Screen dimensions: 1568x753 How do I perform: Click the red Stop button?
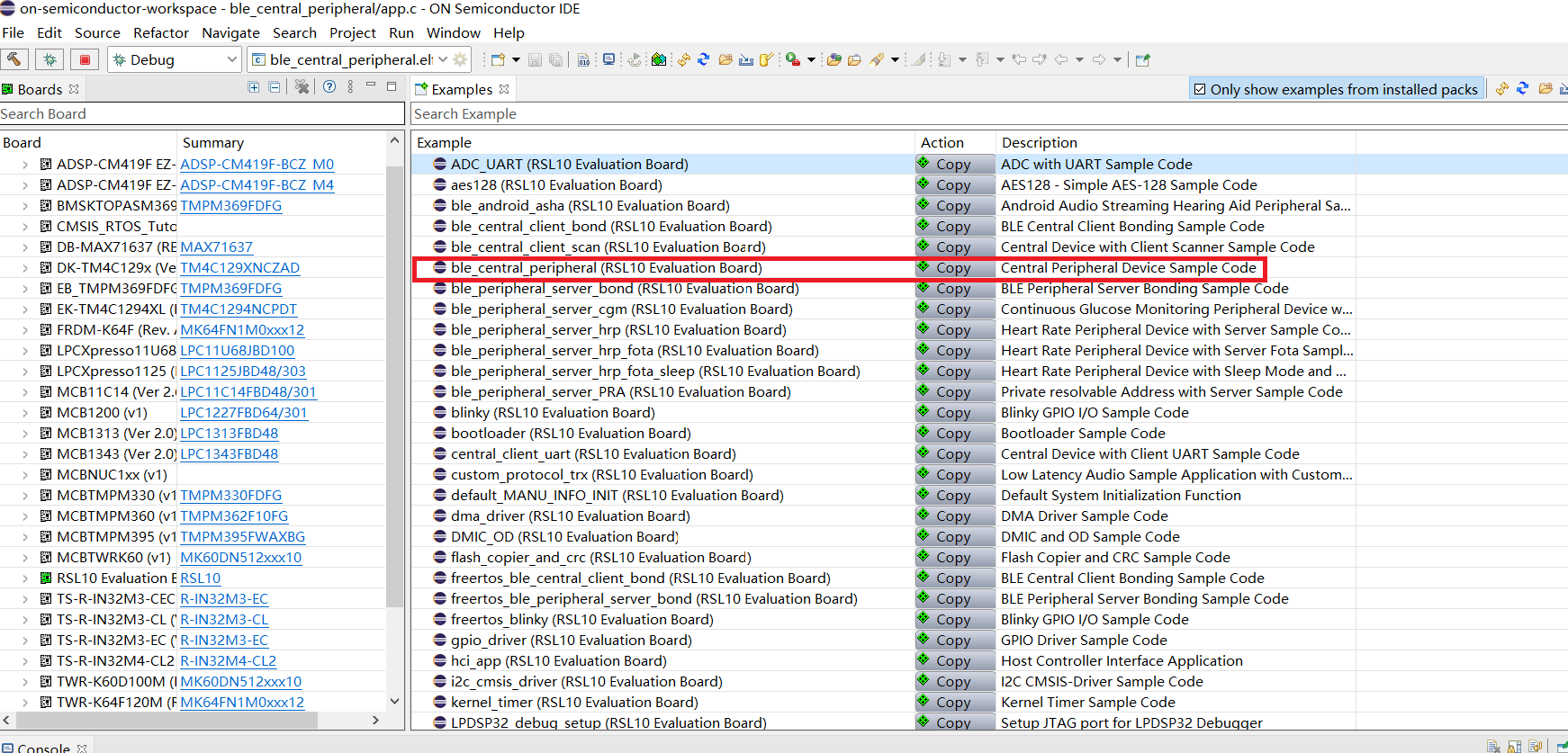[x=85, y=59]
